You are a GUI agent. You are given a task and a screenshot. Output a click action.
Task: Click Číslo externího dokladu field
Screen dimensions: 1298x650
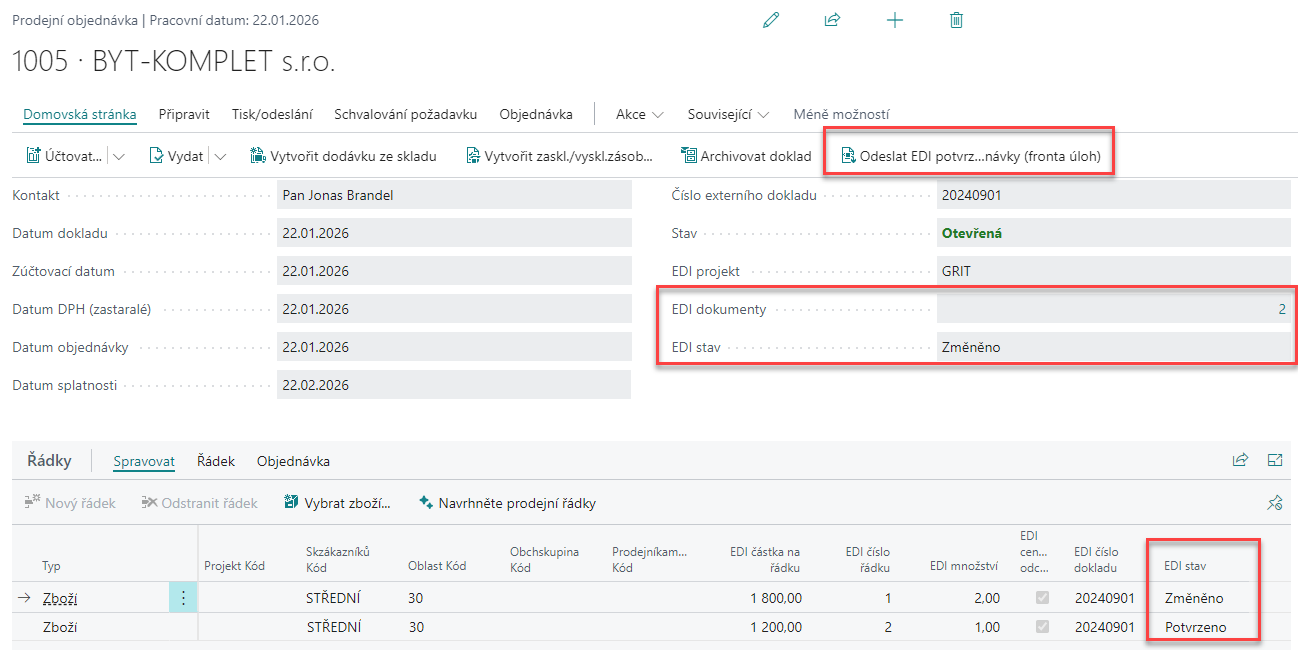tap(1114, 195)
